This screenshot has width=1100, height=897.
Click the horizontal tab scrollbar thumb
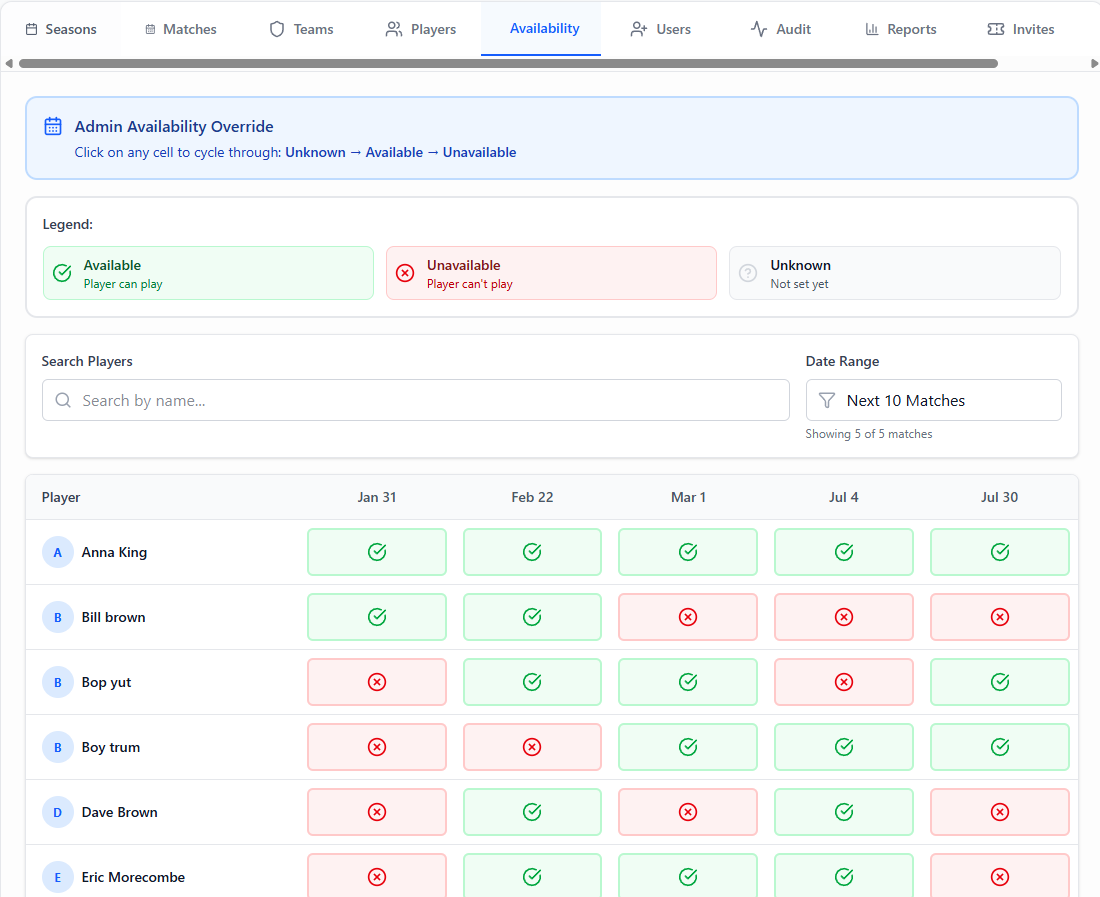508,63
